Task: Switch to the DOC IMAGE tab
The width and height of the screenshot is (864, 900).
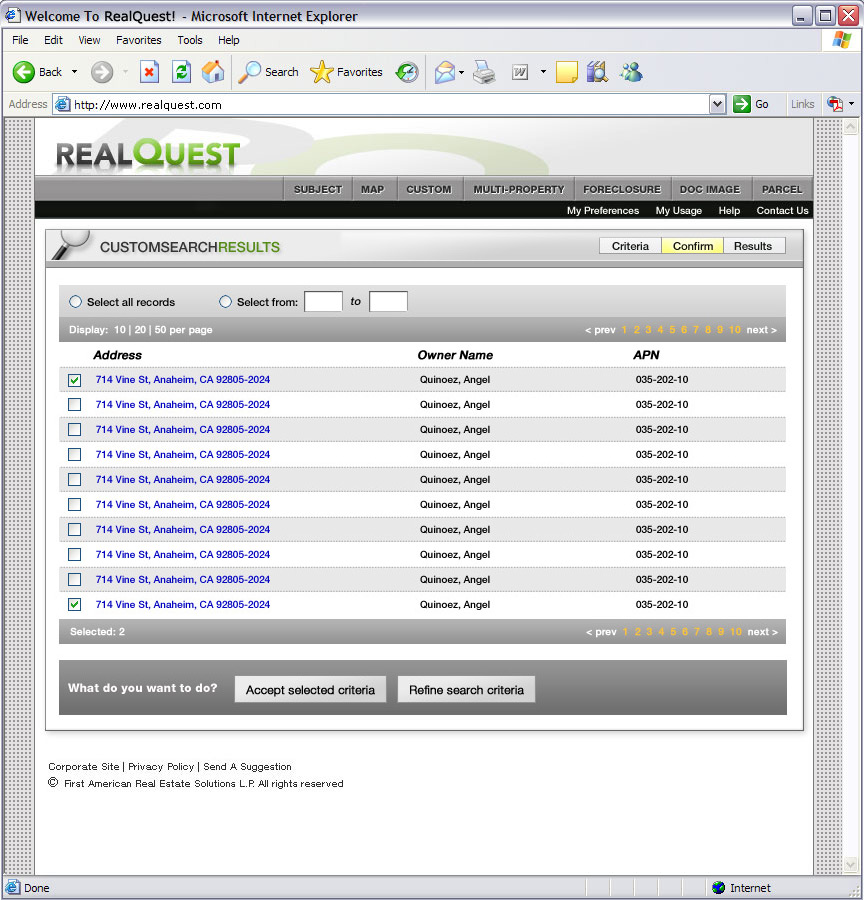Action: pyautogui.click(x=710, y=189)
